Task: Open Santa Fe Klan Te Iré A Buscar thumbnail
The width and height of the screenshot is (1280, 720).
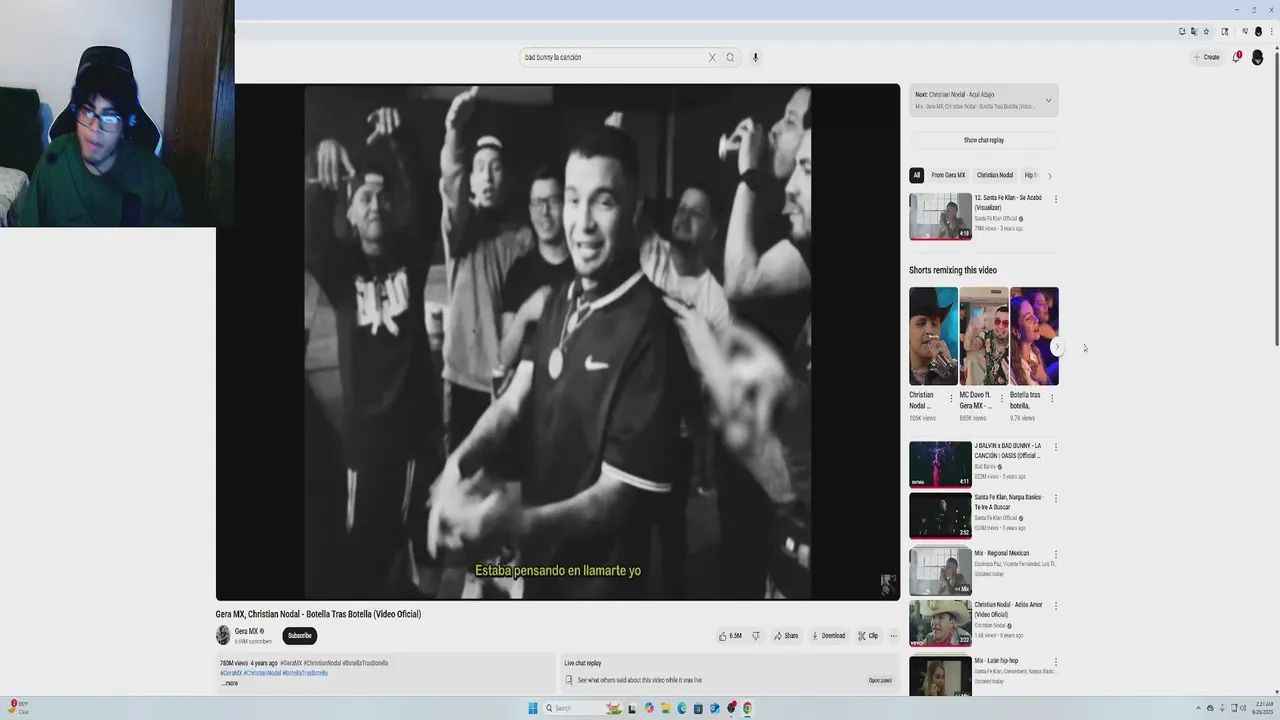Action: [940, 515]
